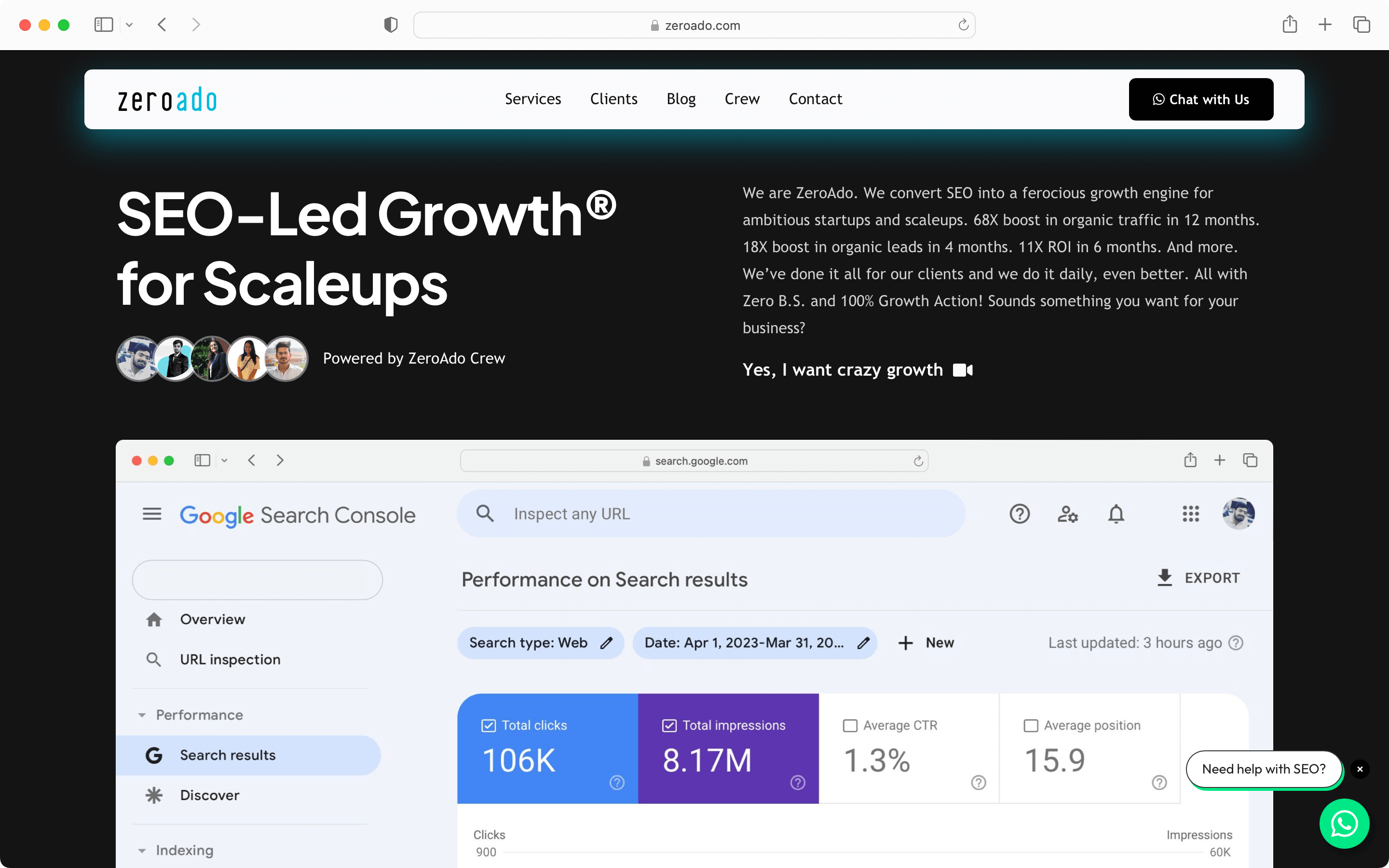Image resolution: width=1389 pixels, height=868 pixels.
Task: Click the Chat with Us button
Action: point(1201,99)
